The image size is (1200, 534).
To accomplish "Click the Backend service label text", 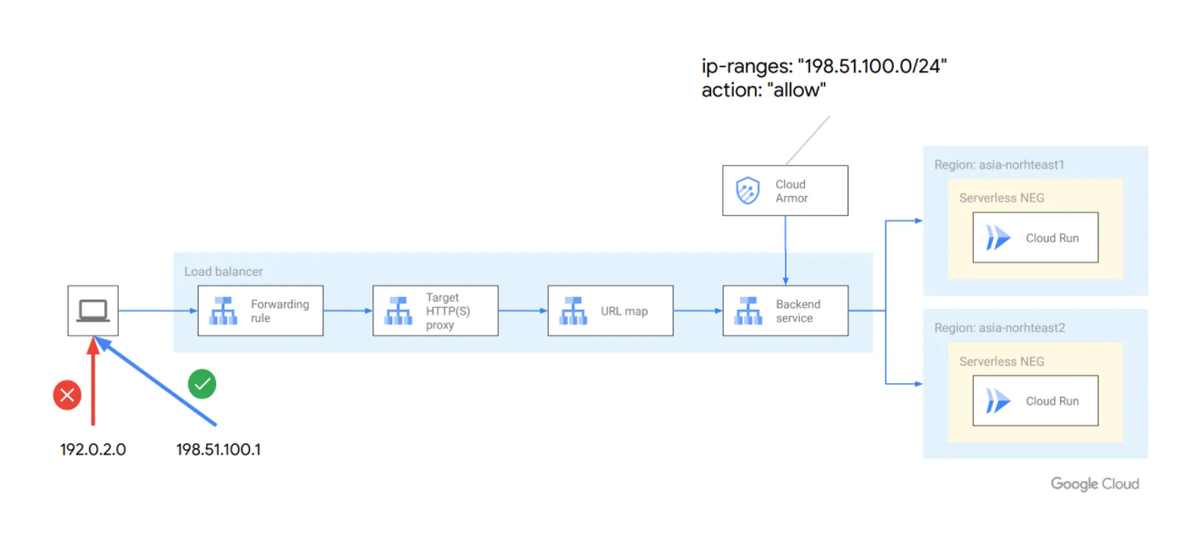I will (x=798, y=311).
